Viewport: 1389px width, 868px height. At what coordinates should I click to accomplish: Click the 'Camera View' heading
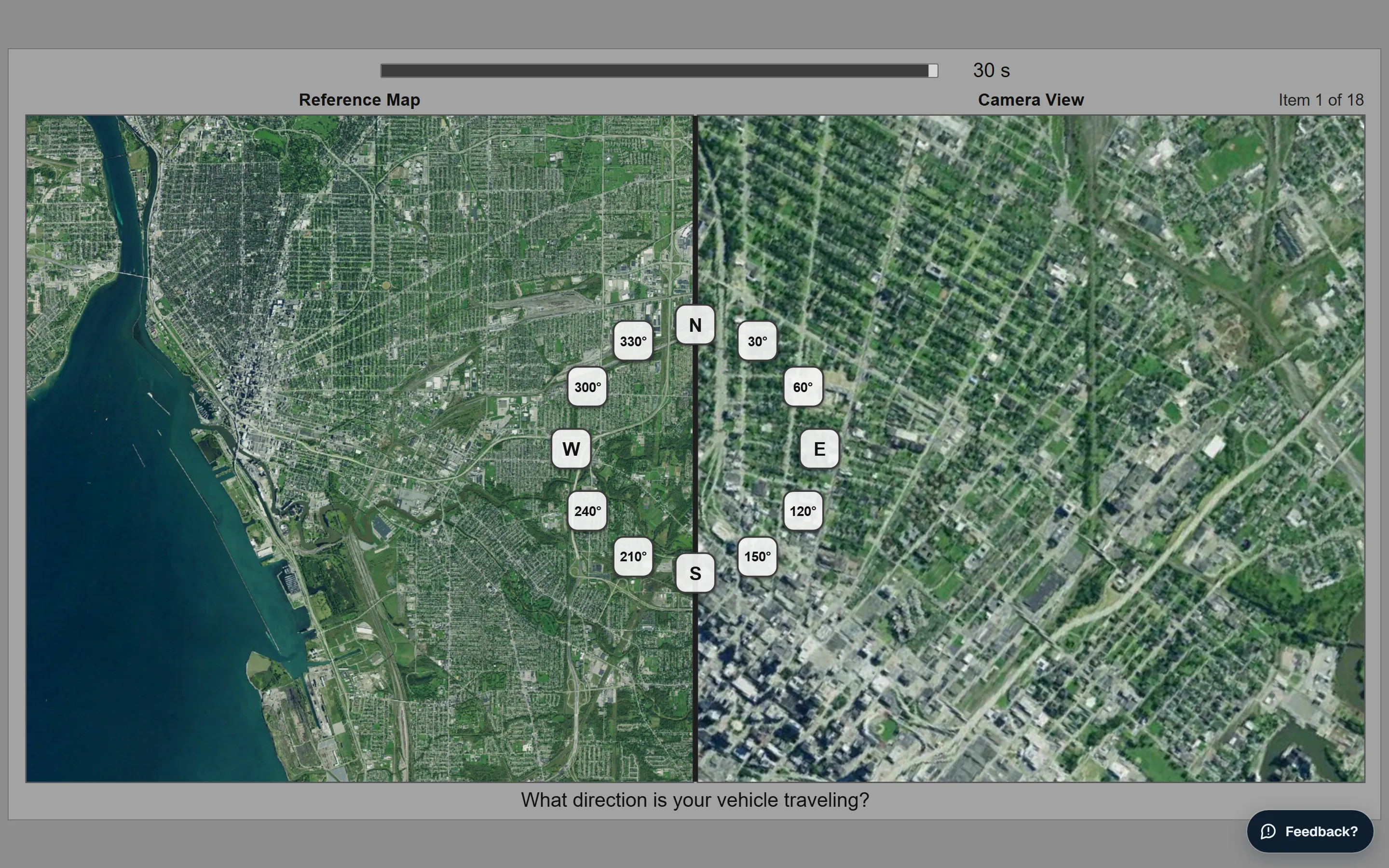(1031, 100)
